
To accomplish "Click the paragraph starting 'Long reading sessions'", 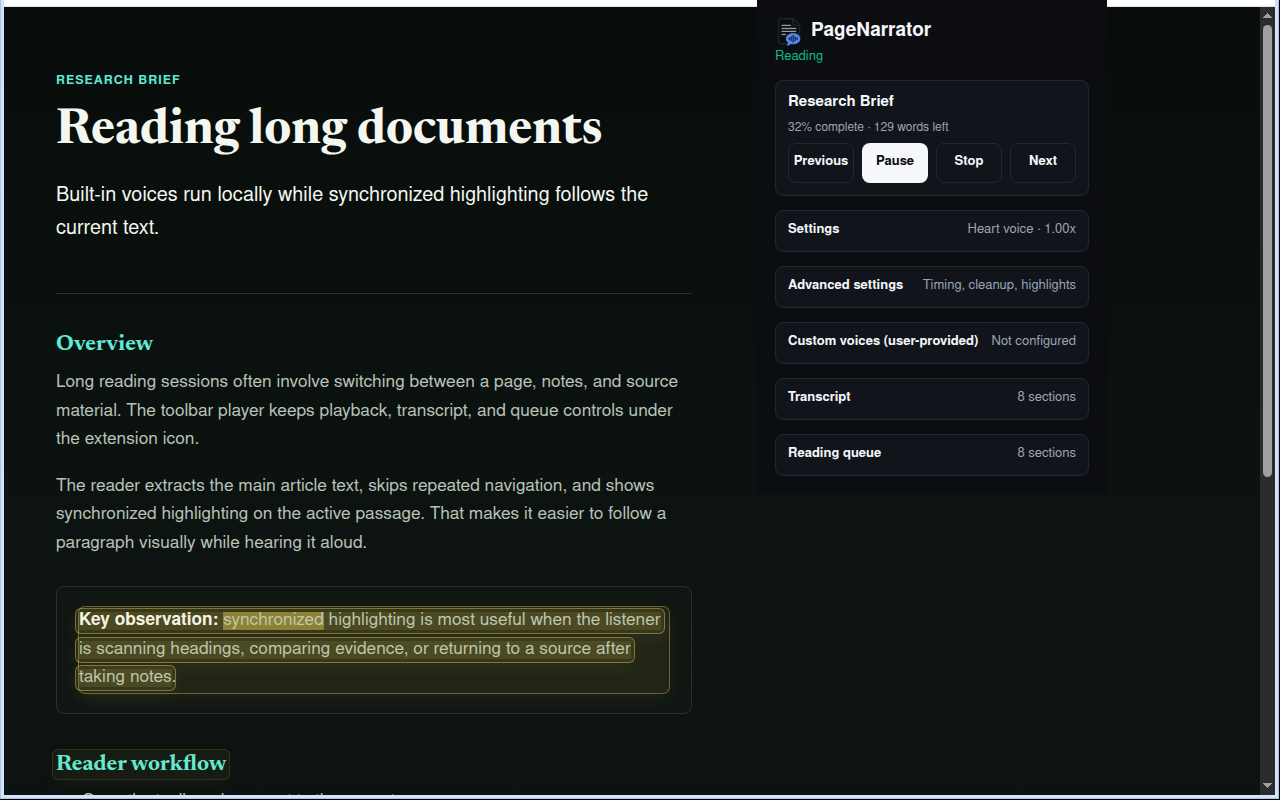I will (366, 410).
